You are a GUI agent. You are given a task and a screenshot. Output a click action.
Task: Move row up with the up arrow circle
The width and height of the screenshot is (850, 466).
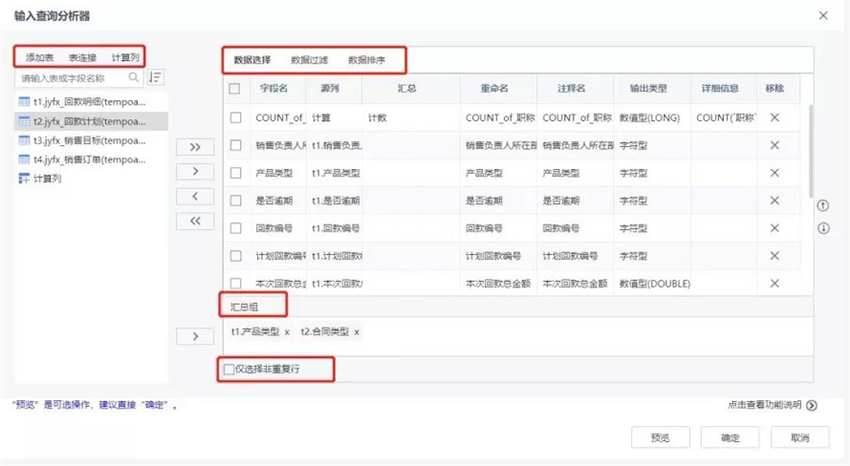point(823,205)
